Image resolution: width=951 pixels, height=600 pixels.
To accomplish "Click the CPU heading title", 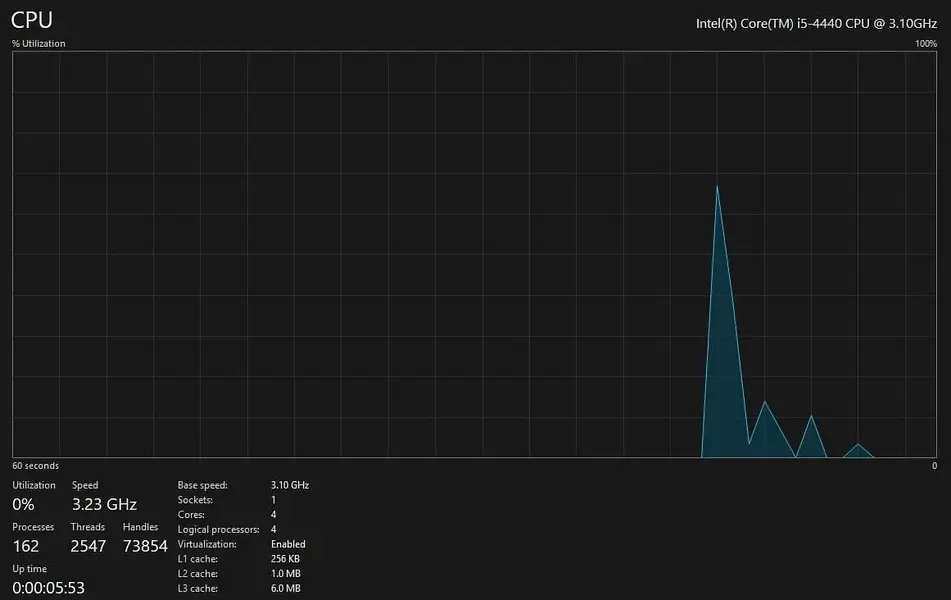I will [x=32, y=20].
